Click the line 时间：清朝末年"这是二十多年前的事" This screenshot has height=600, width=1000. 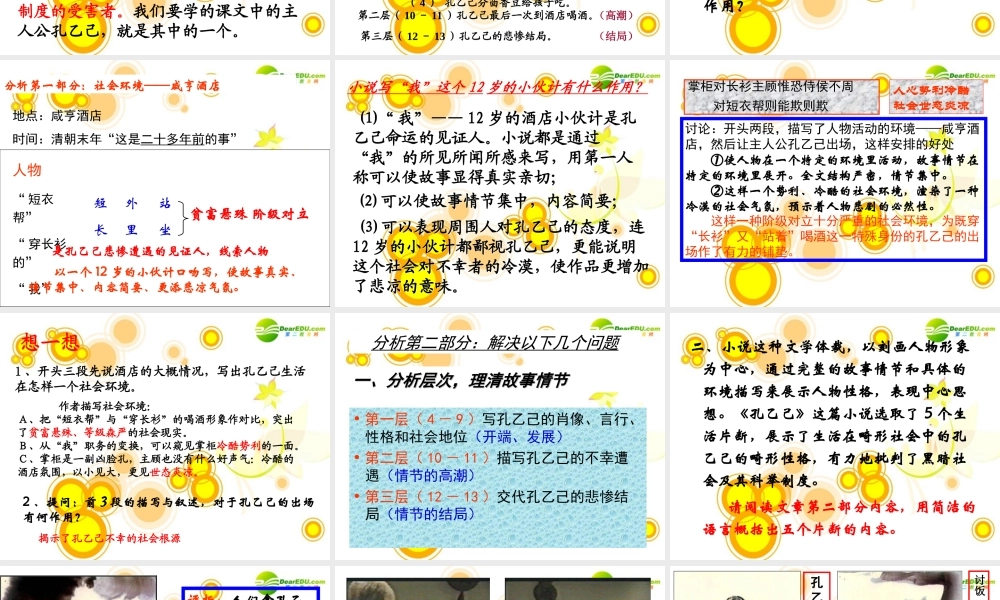[125, 138]
